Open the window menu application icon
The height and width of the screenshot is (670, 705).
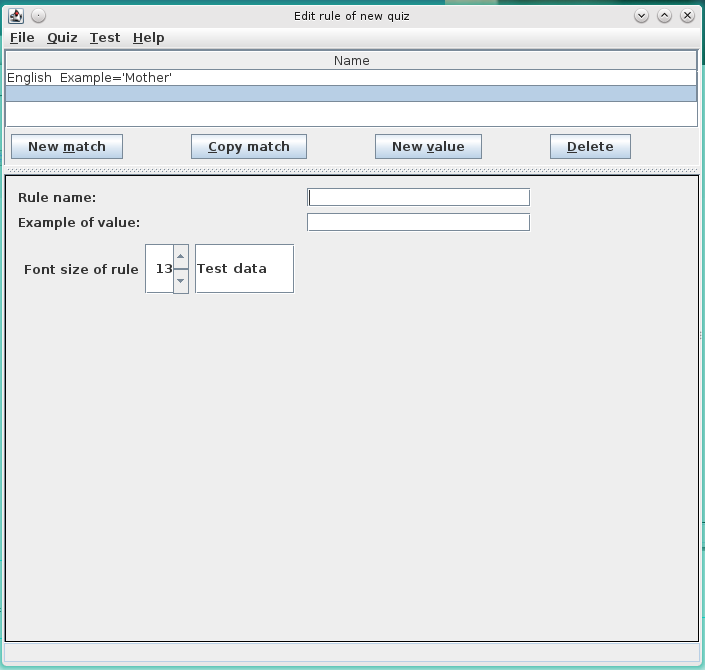tap(16, 16)
